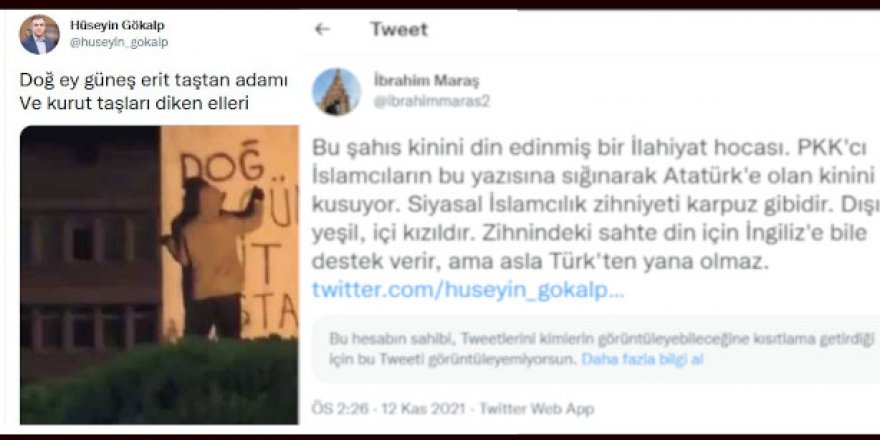Open Hüseyin Gökalp's profile picture
880x440 pixels.
[39, 34]
